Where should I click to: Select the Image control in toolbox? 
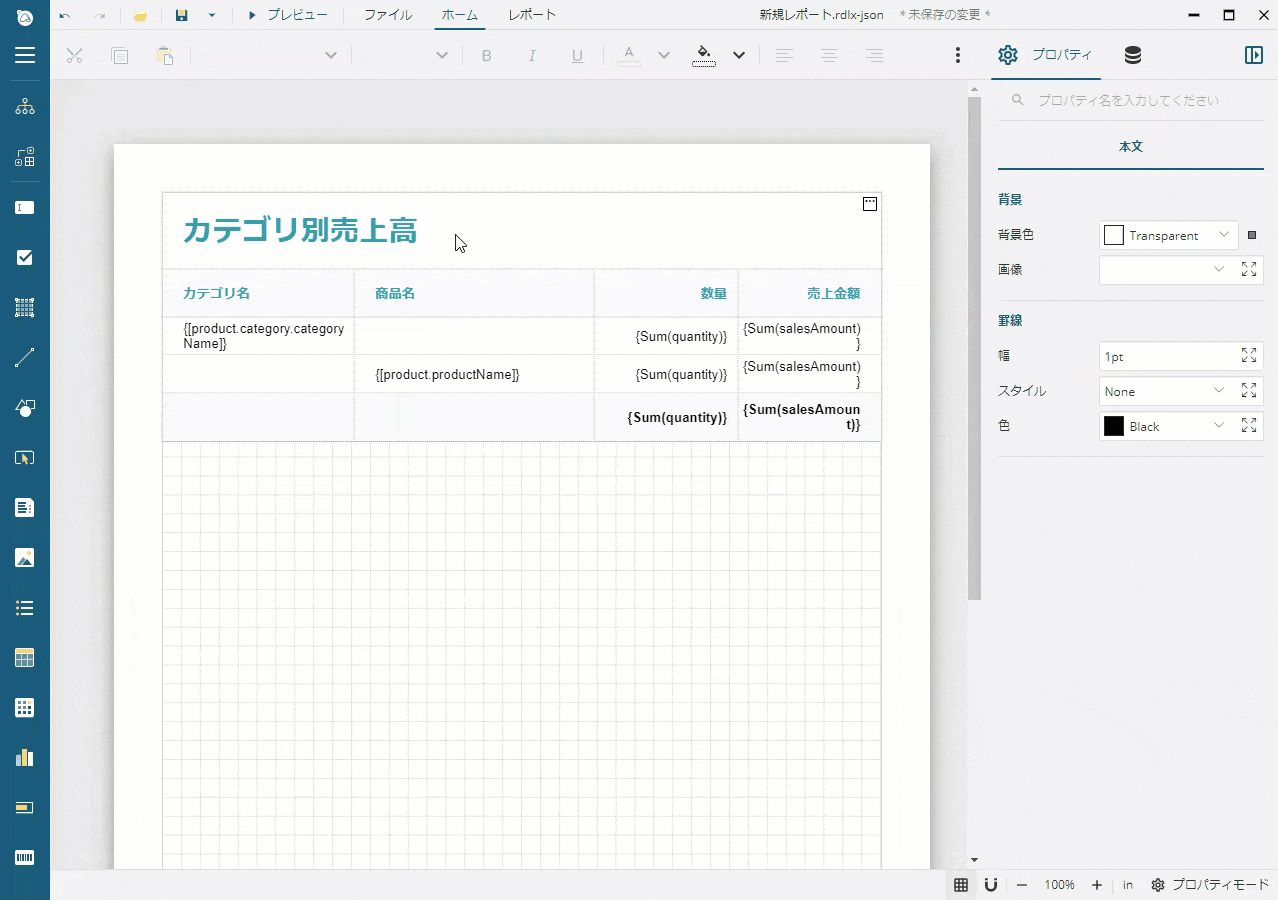pyautogui.click(x=25, y=558)
